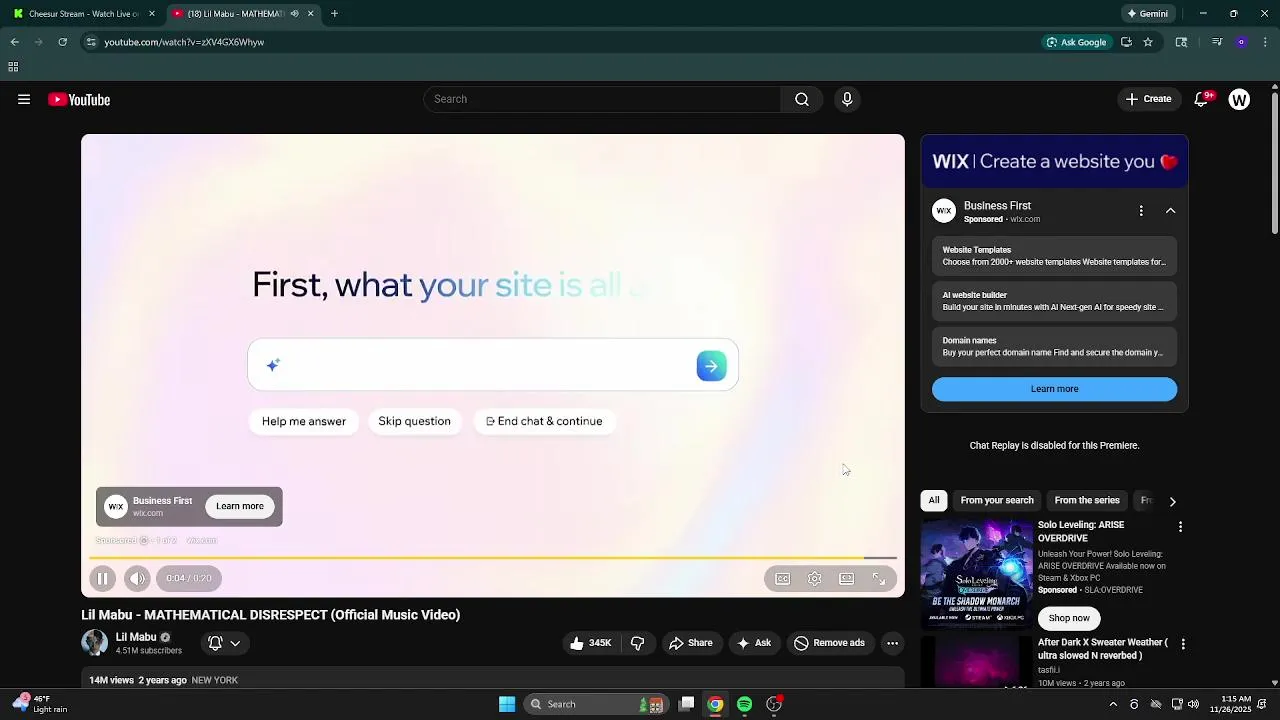This screenshot has width=1280, height=720.
Task: Toggle closed captions in player
Action: pos(783,578)
